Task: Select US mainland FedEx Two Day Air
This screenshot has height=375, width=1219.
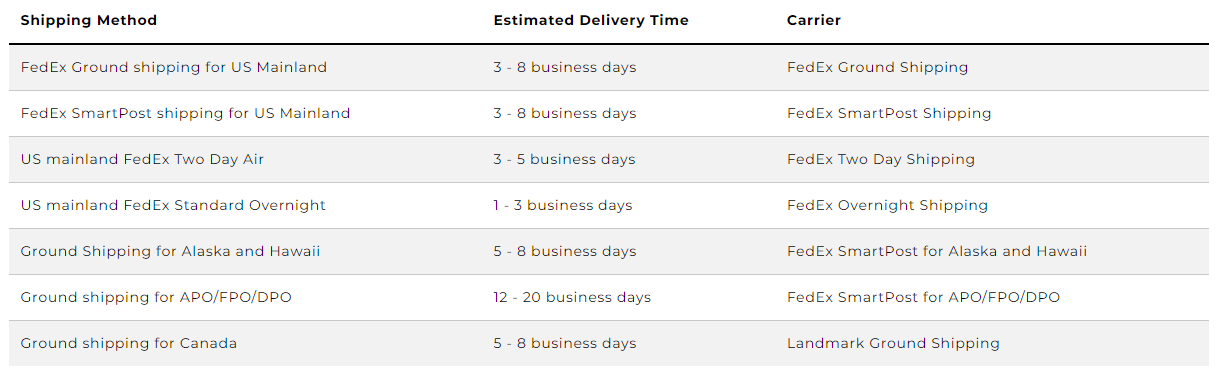Action: point(142,160)
